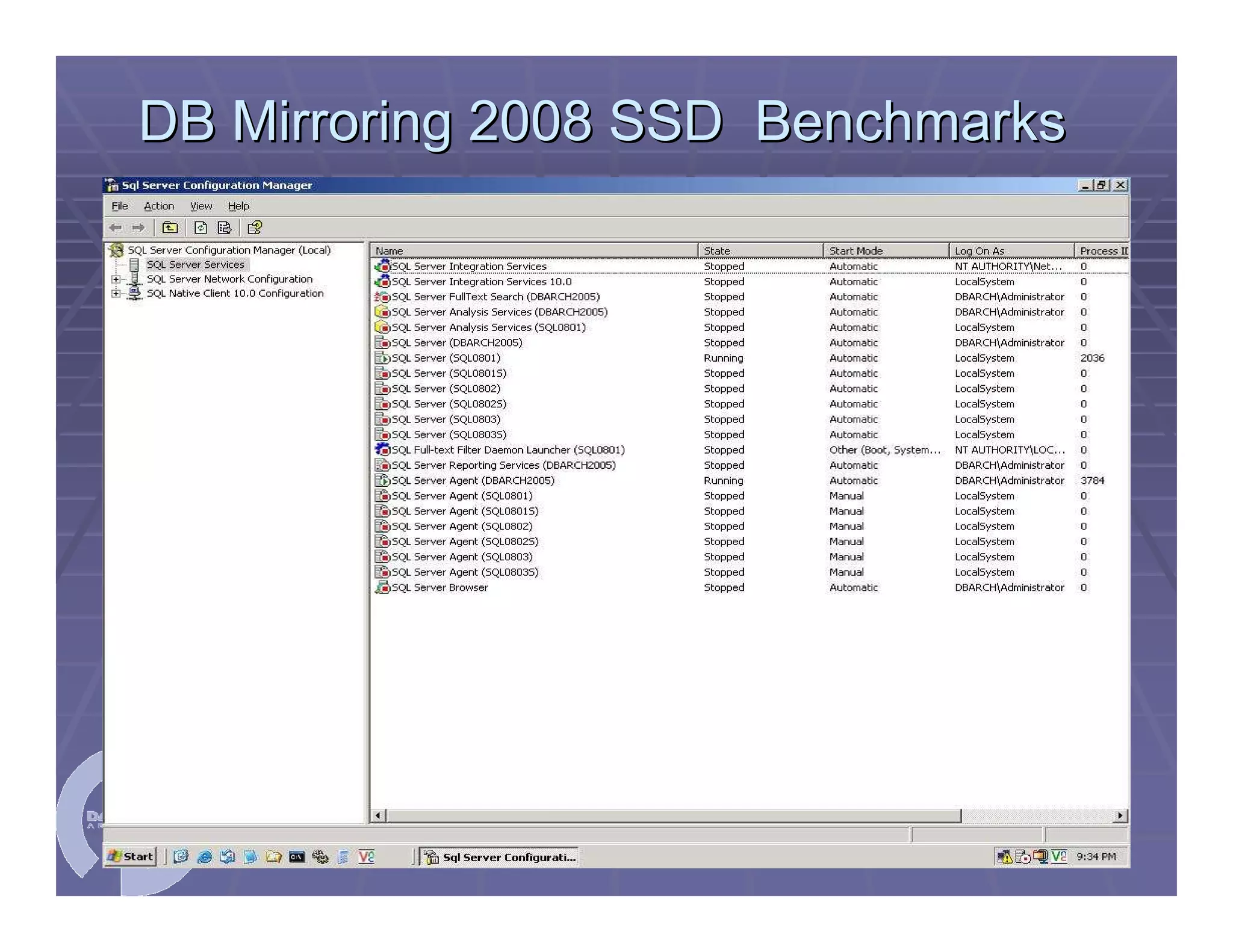Click Sql Server Configurati... taskbar button
This screenshot has width=1233, height=952.
pyautogui.click(x=499, y=857)
